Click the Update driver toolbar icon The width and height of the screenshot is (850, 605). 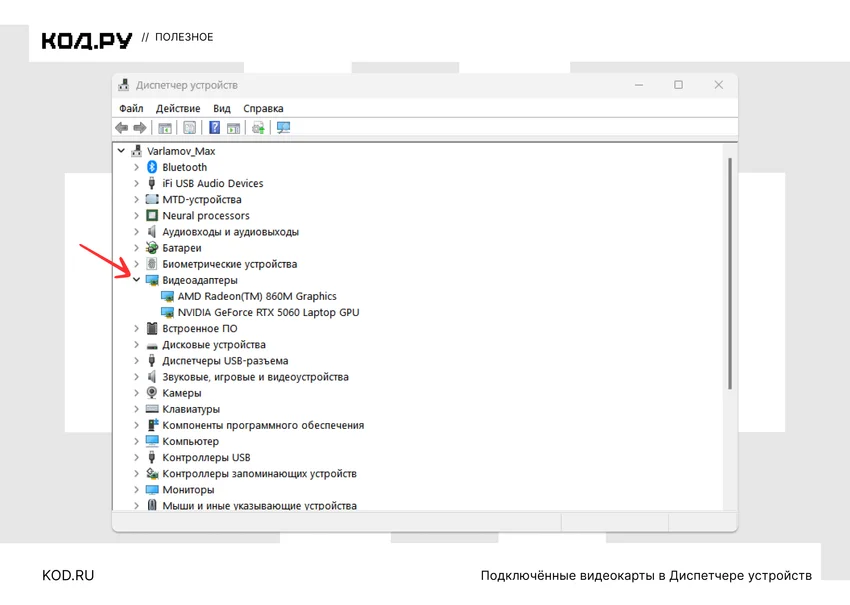(258, 128)
